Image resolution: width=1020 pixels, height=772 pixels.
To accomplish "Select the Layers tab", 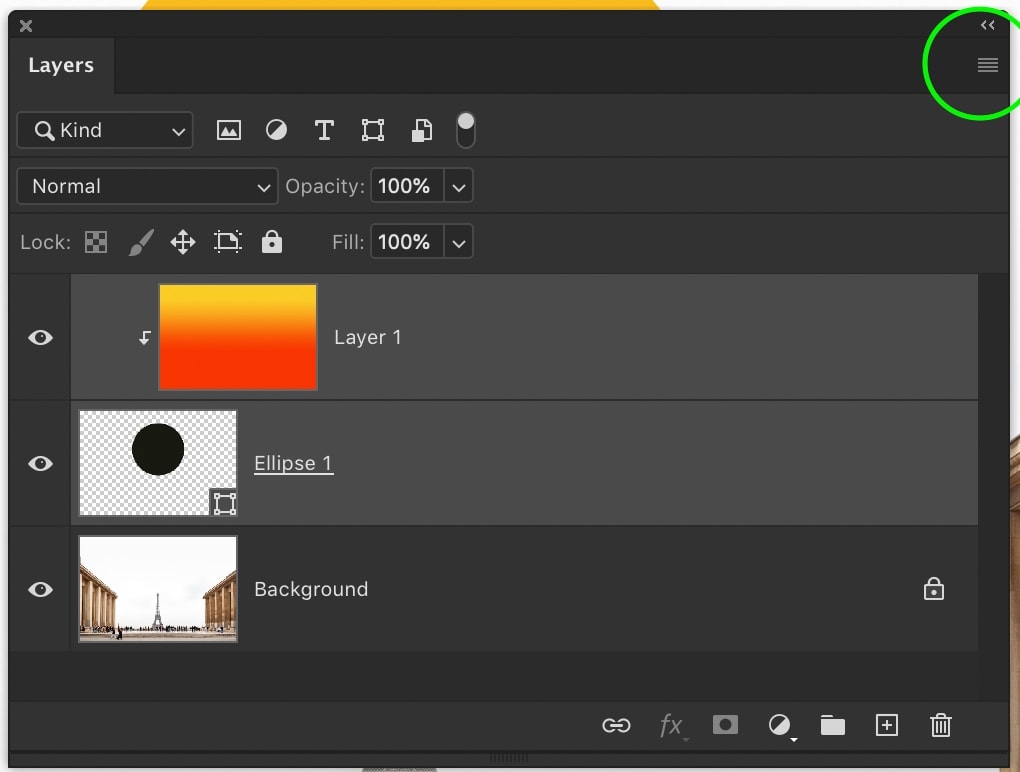I will tap(61, 65).
